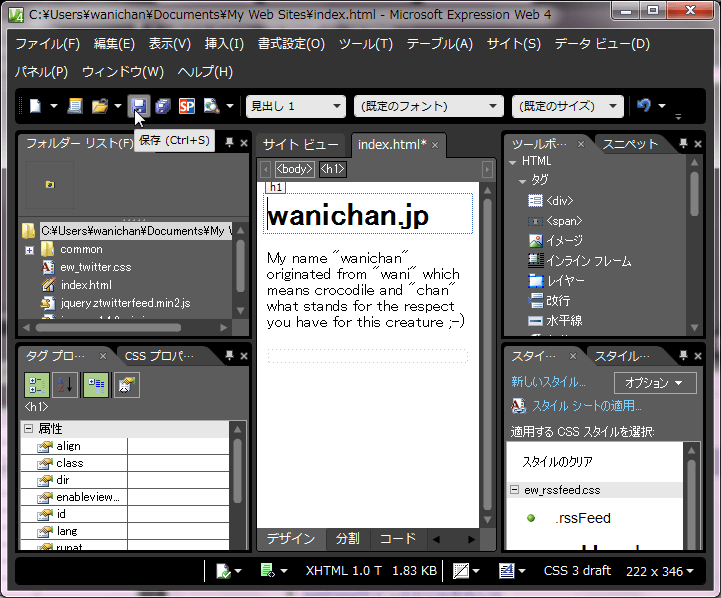
Task: Switch to 分割 view
Action: (348, 539)
